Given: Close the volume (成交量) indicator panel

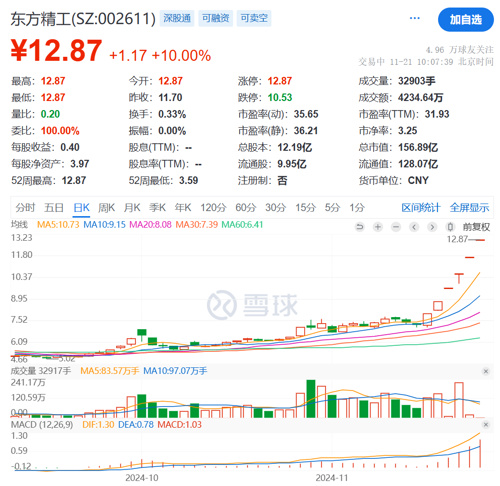Looking at the screenshot, I should coord(486,371).
